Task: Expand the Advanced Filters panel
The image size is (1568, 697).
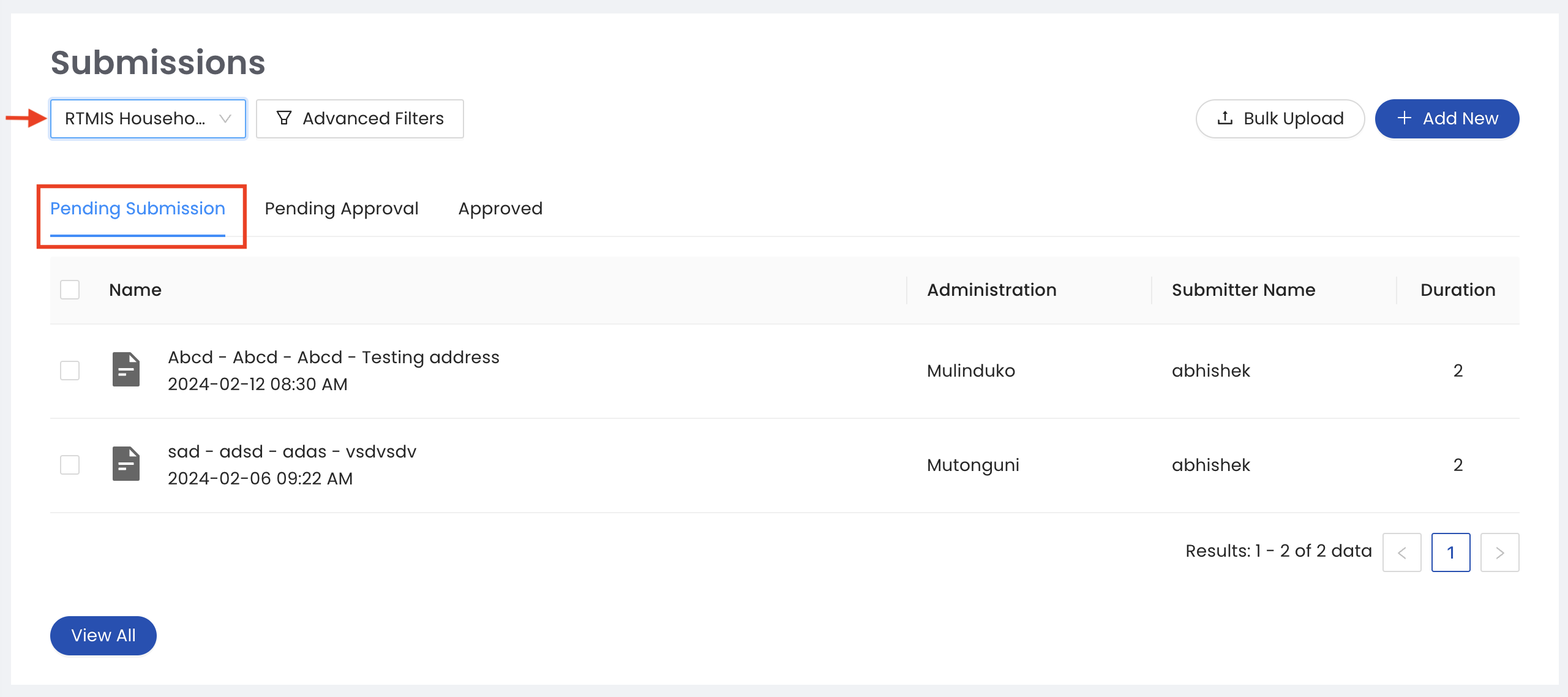Action: point(359,118)
